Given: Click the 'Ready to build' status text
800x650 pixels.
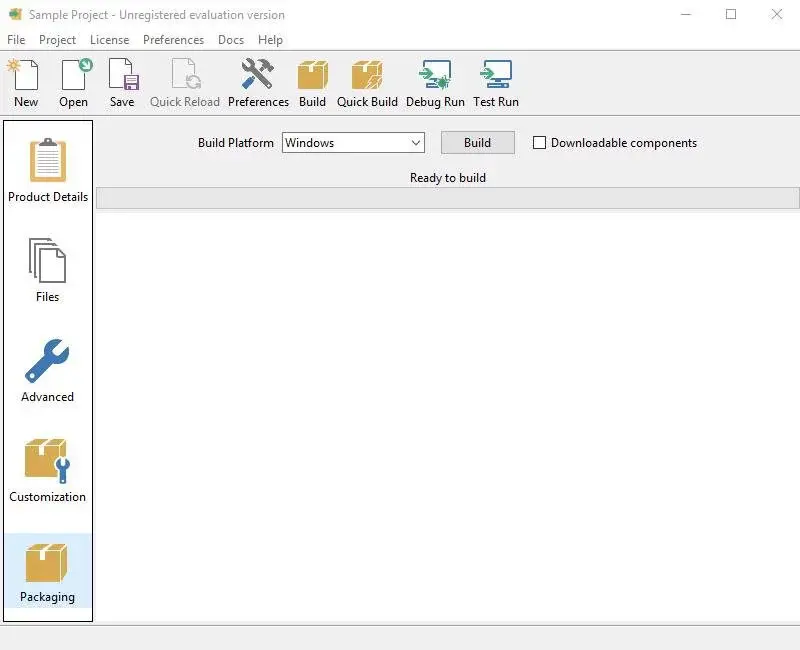Looking at the screenshot, I should click(x=447, y=178).
